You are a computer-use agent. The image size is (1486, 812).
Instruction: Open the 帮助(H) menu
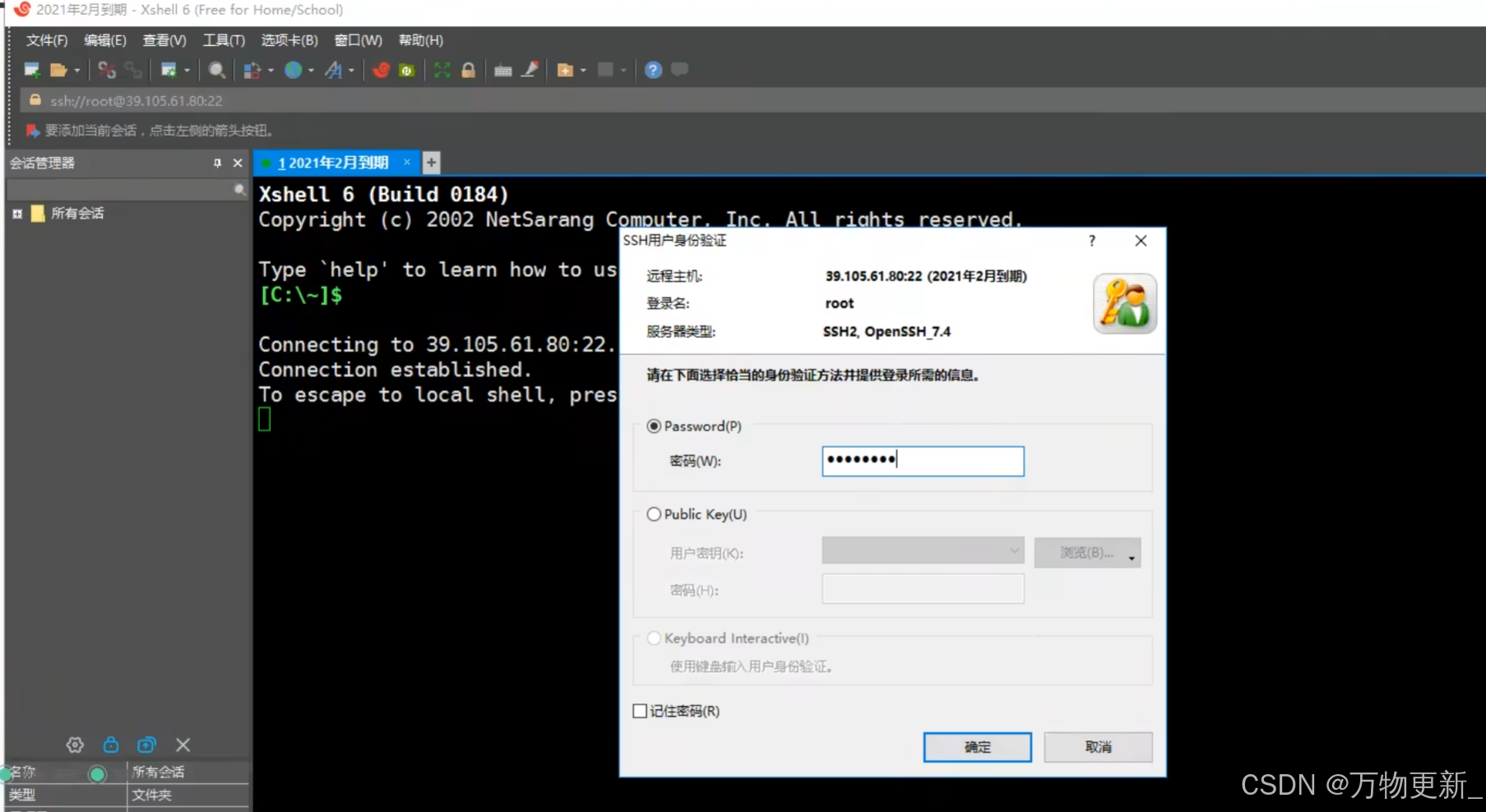[x=421, y=40]
